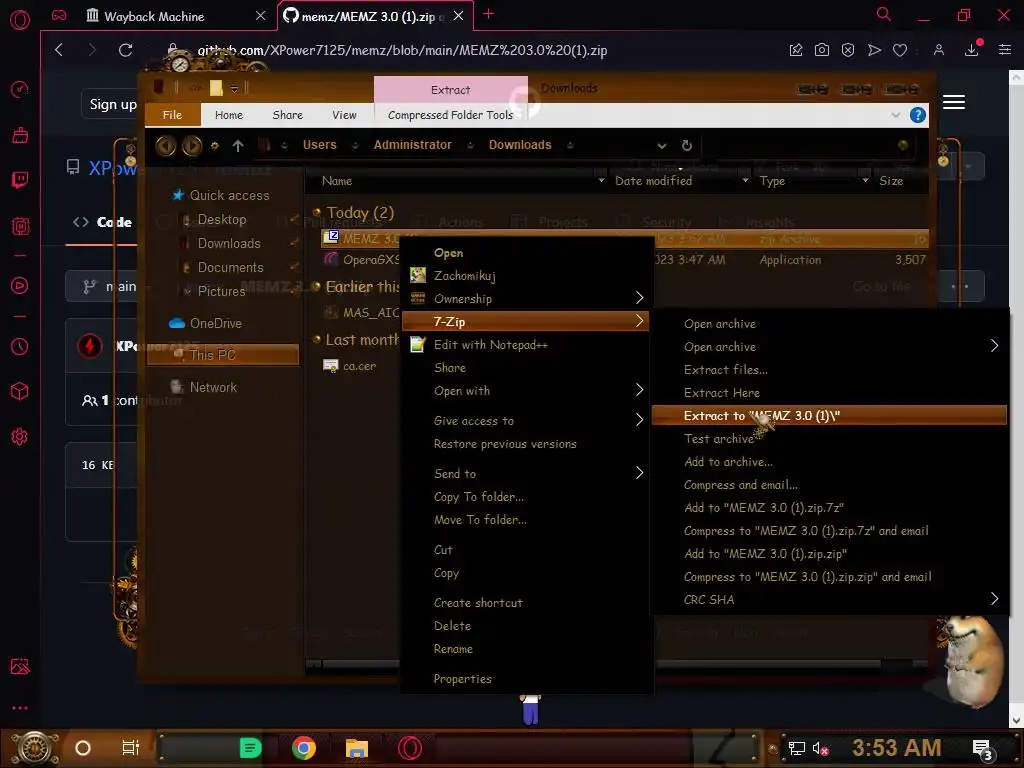Open the notification center icon
1024x768 pixels.
coord(983,748)
